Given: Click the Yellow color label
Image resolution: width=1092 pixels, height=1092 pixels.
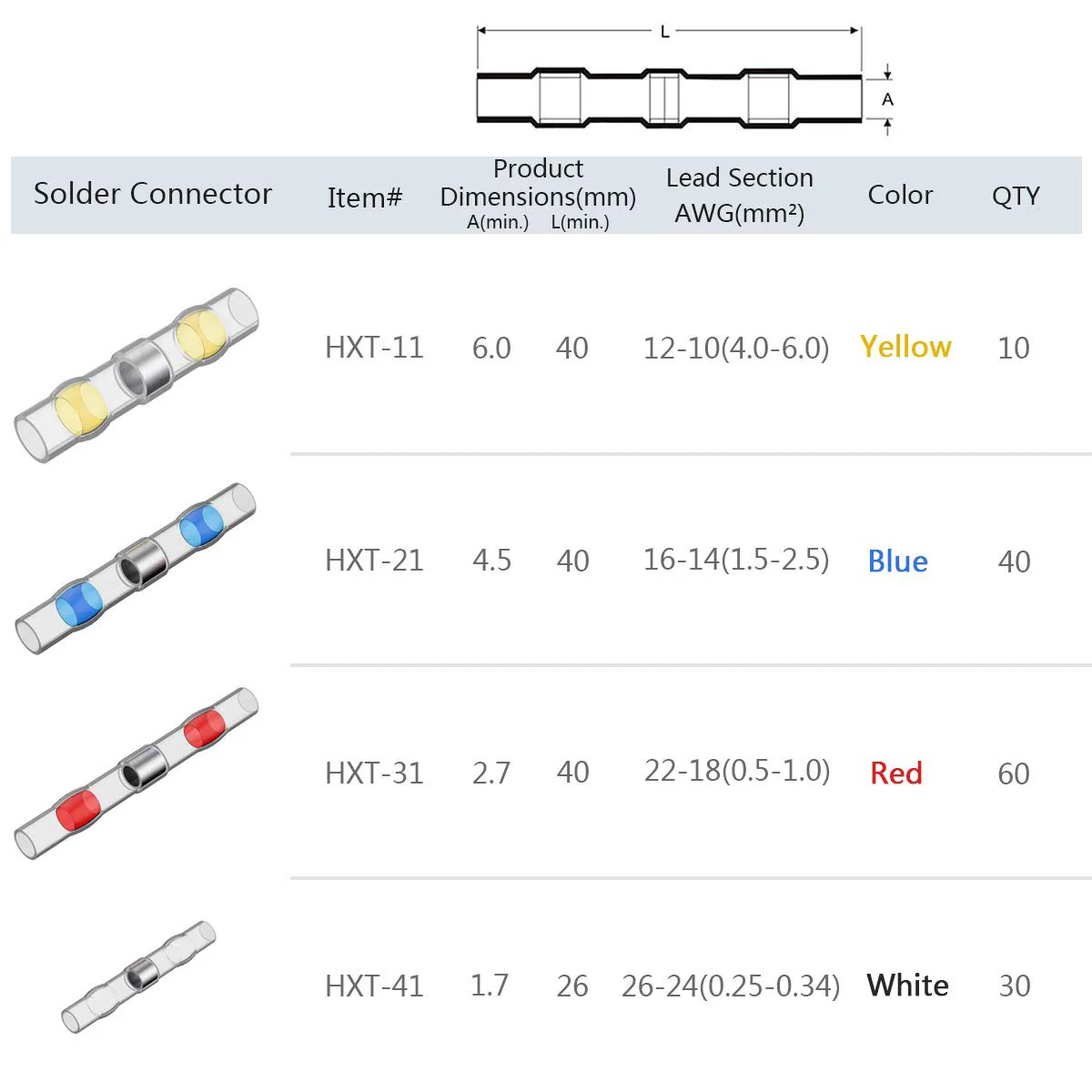Looking at the screenshot, I should [905, 347].
